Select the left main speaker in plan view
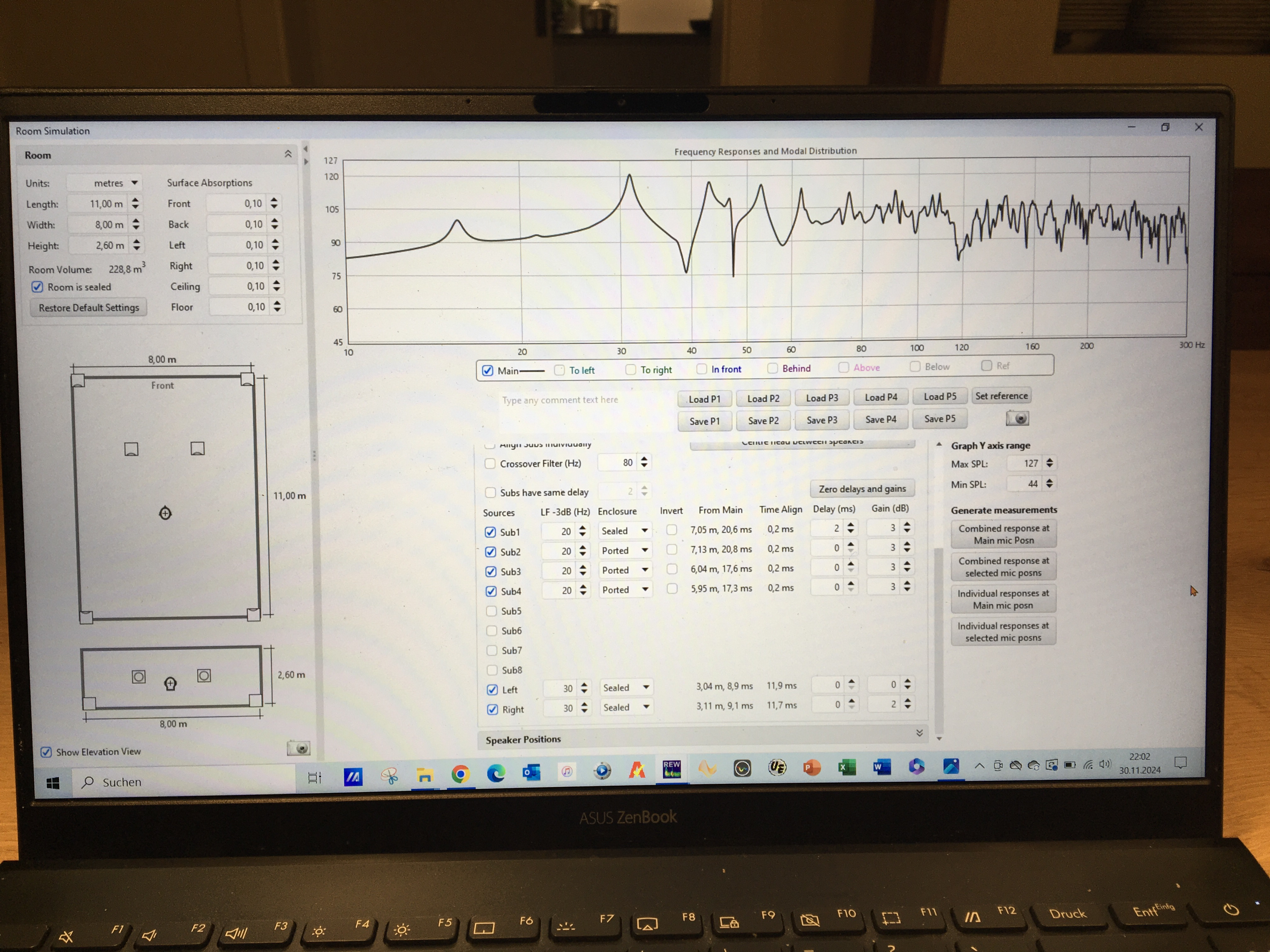The height and width of the screenshot is (952, 1270). [x=131, y=449]
